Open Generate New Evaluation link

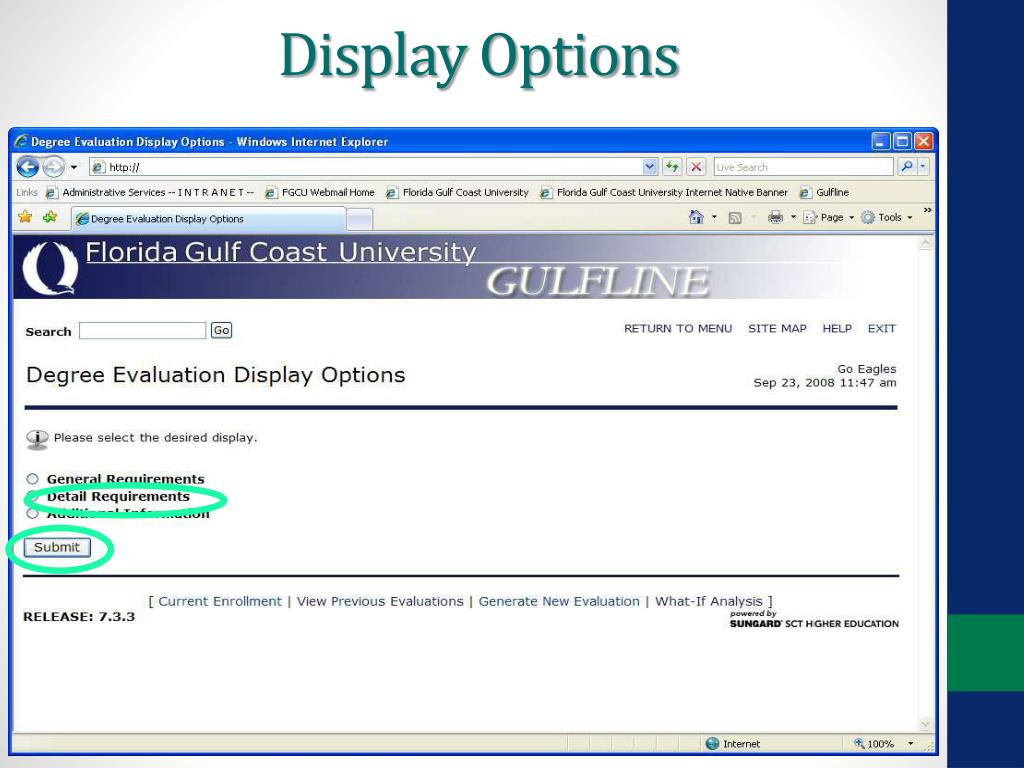coord(559,601)
